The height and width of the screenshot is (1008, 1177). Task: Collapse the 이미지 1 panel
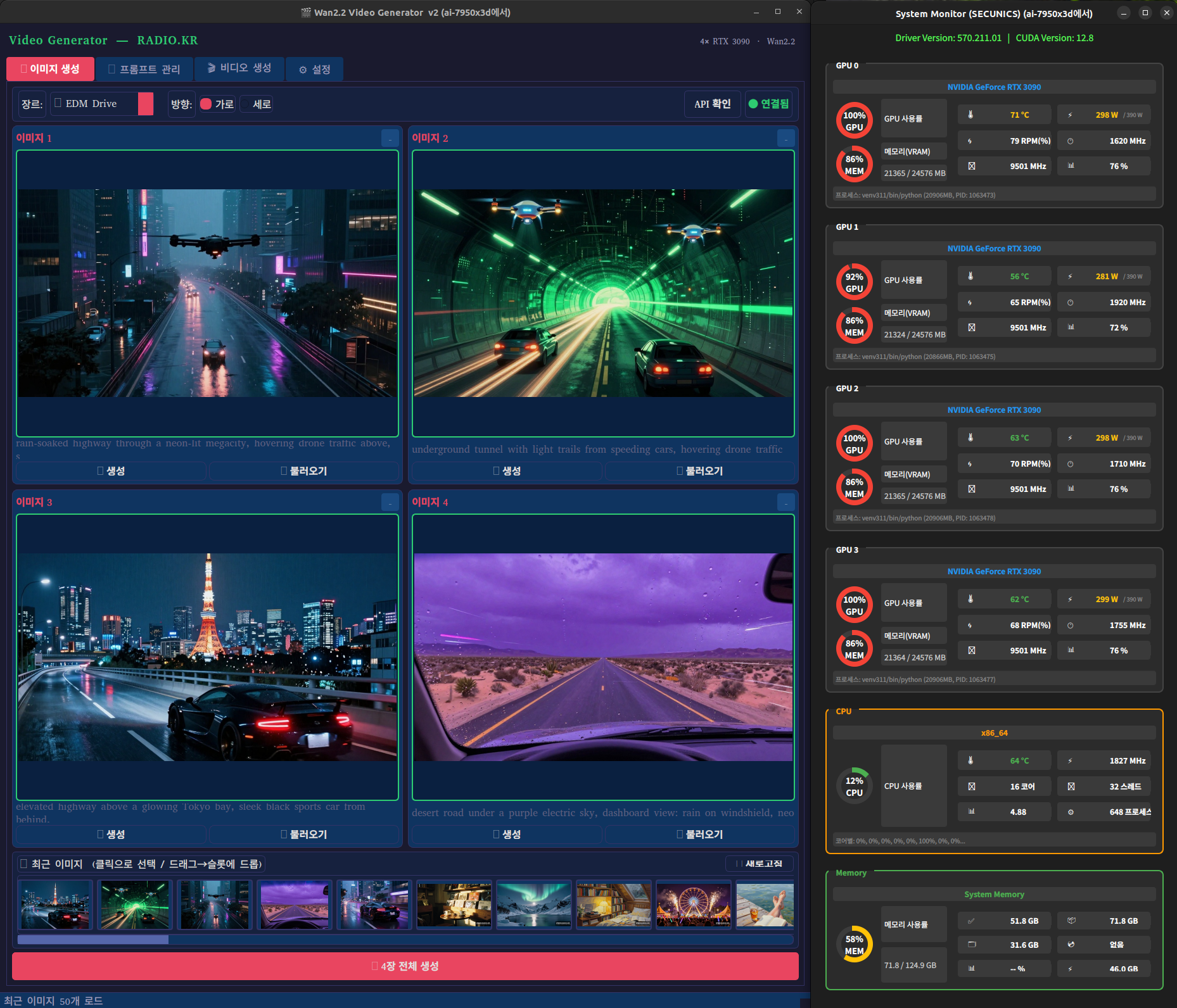[x=390, y=138]
